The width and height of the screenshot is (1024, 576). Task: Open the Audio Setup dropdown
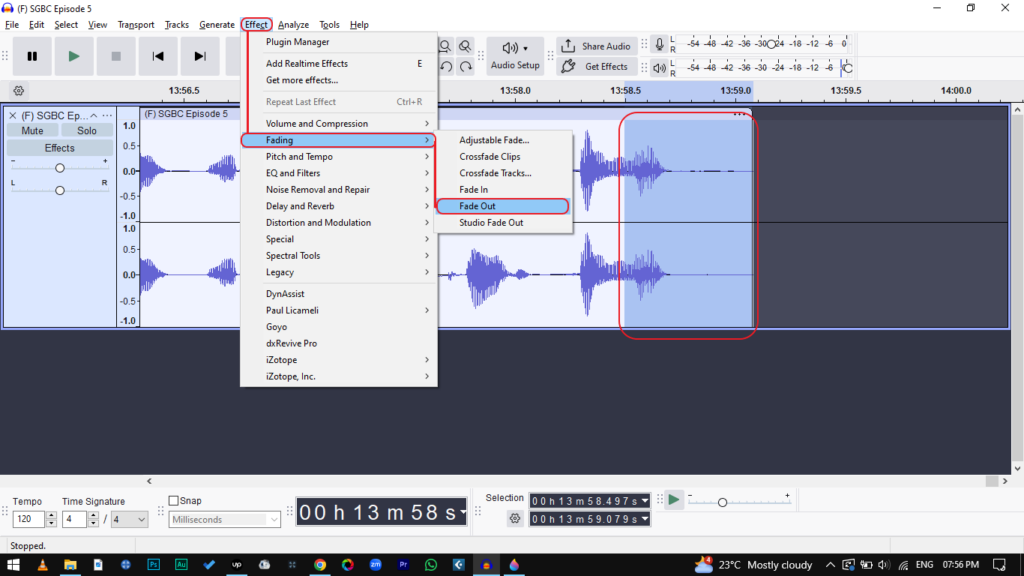point(515,56)
